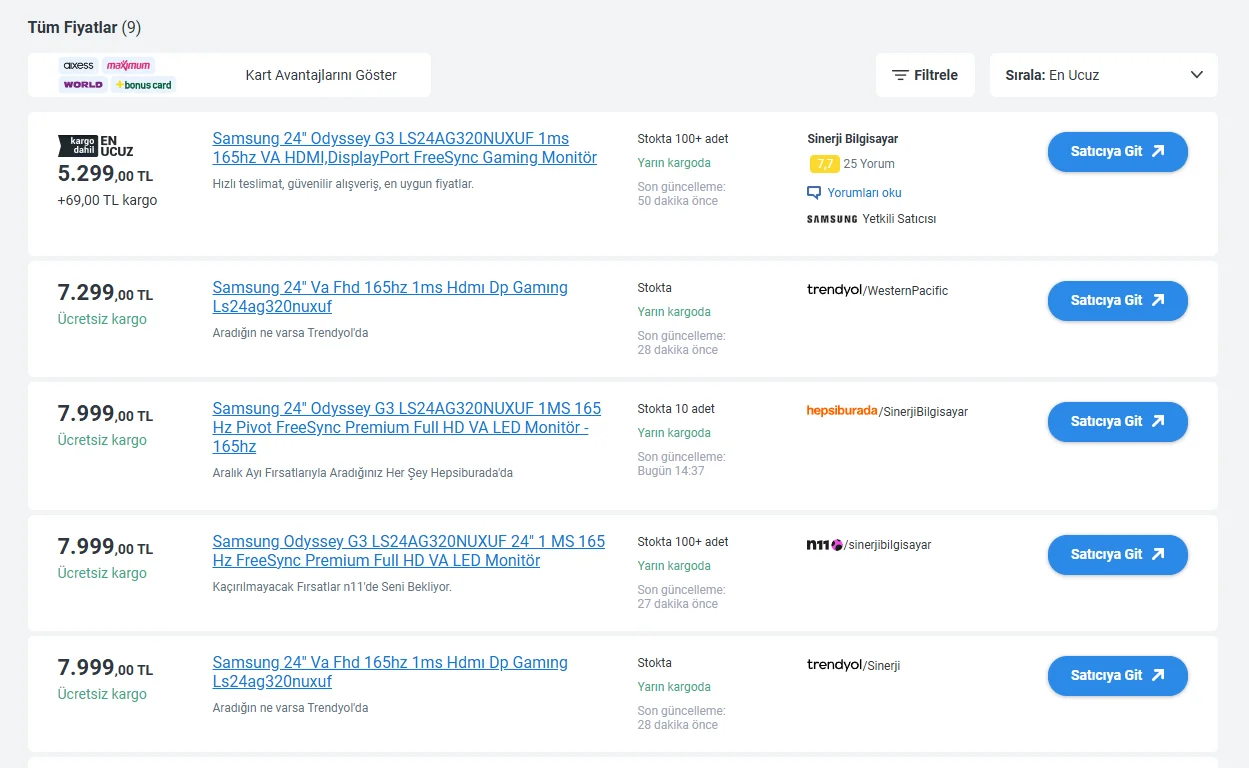
Task: Open the WesternPacific Va Fhd 165hz product link
Action: [390, 297]
